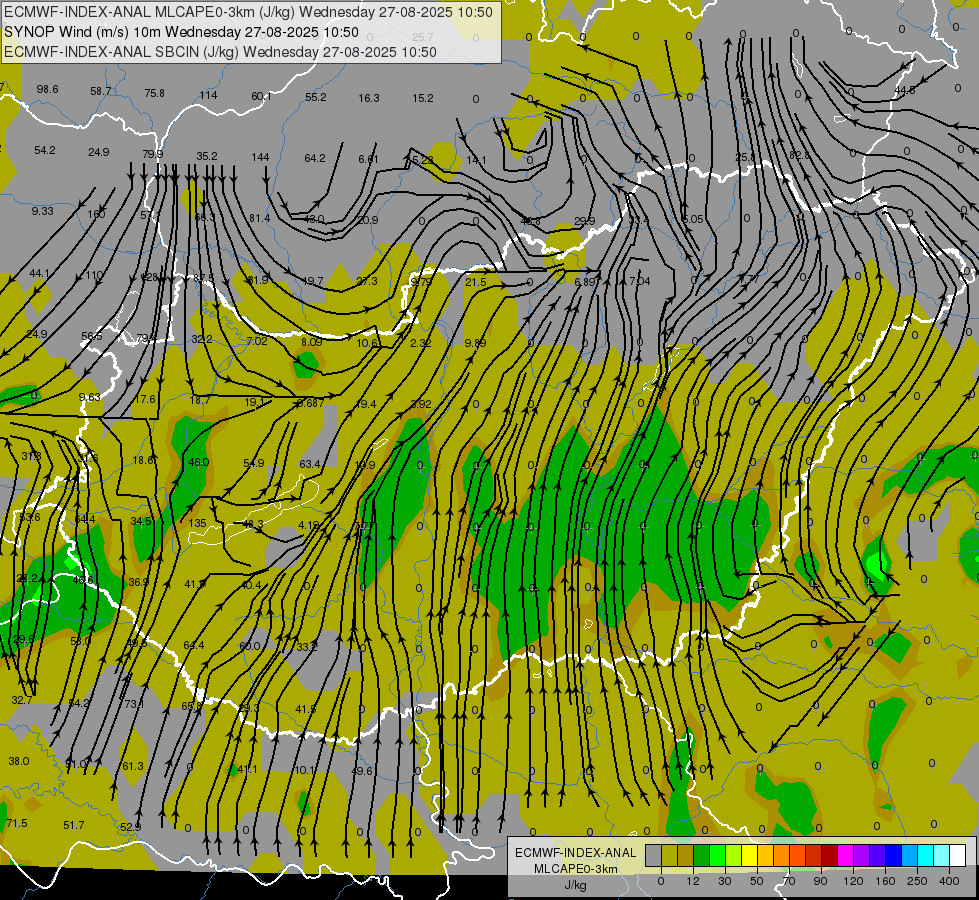Viewport: 979px width, 900px height.
Task: Select the pure blue legend swatch
Action: click(x=894, y=856)
